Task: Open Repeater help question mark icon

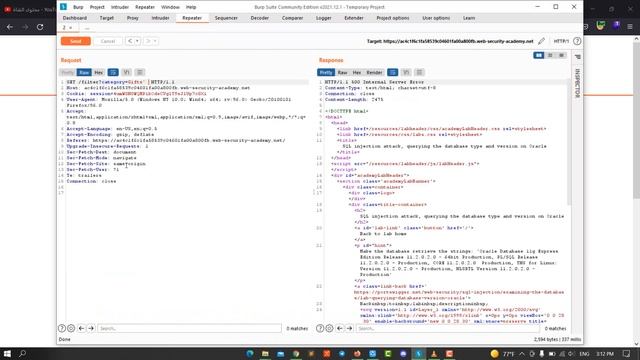Action: click(577, 41)
